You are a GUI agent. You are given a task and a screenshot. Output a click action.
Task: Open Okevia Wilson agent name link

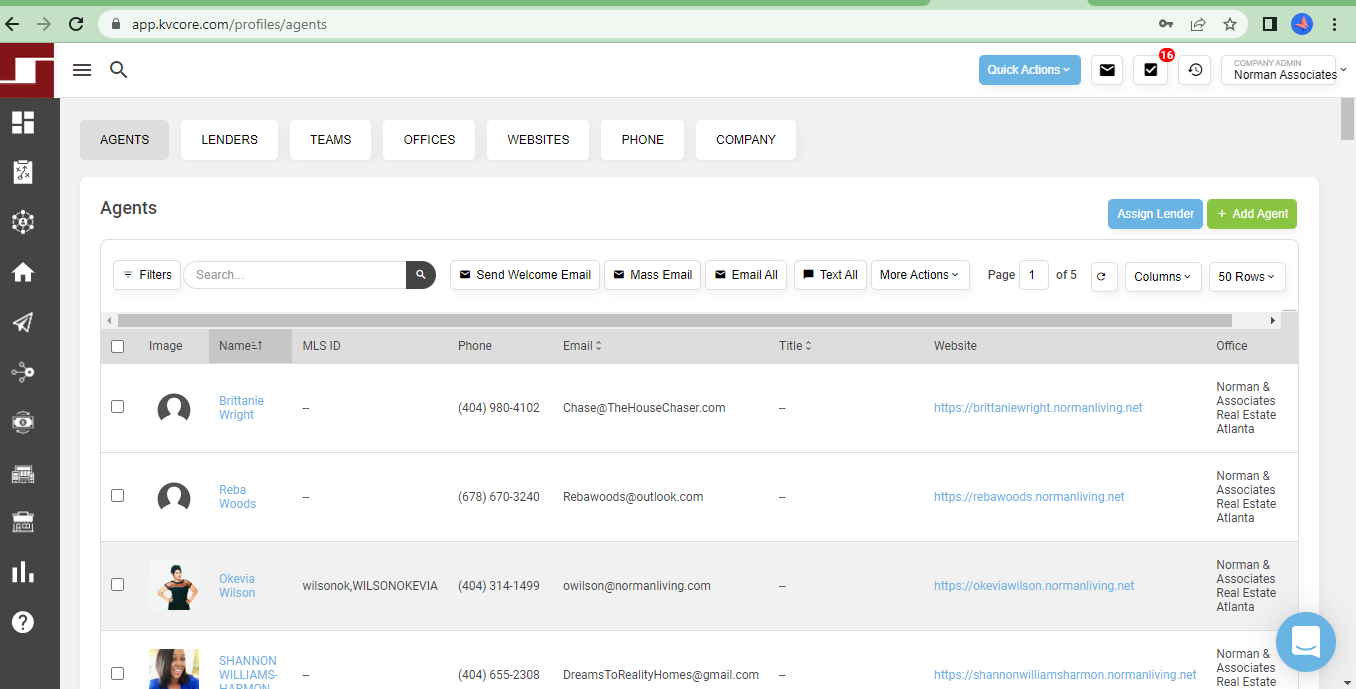237,586
